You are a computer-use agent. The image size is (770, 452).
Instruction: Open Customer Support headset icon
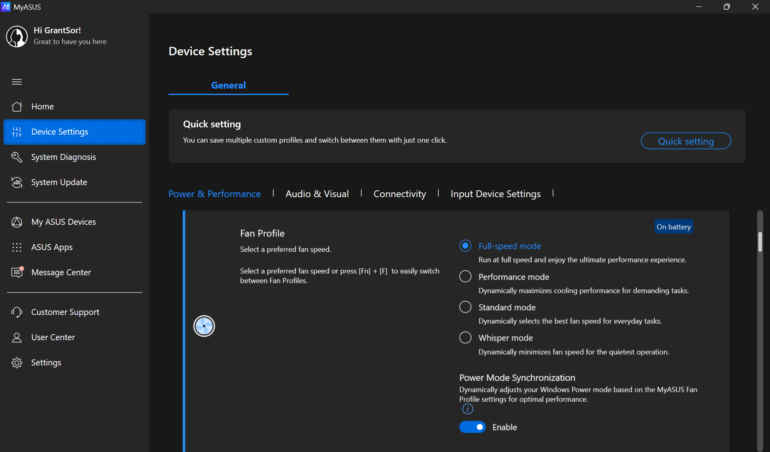point(17,312)
